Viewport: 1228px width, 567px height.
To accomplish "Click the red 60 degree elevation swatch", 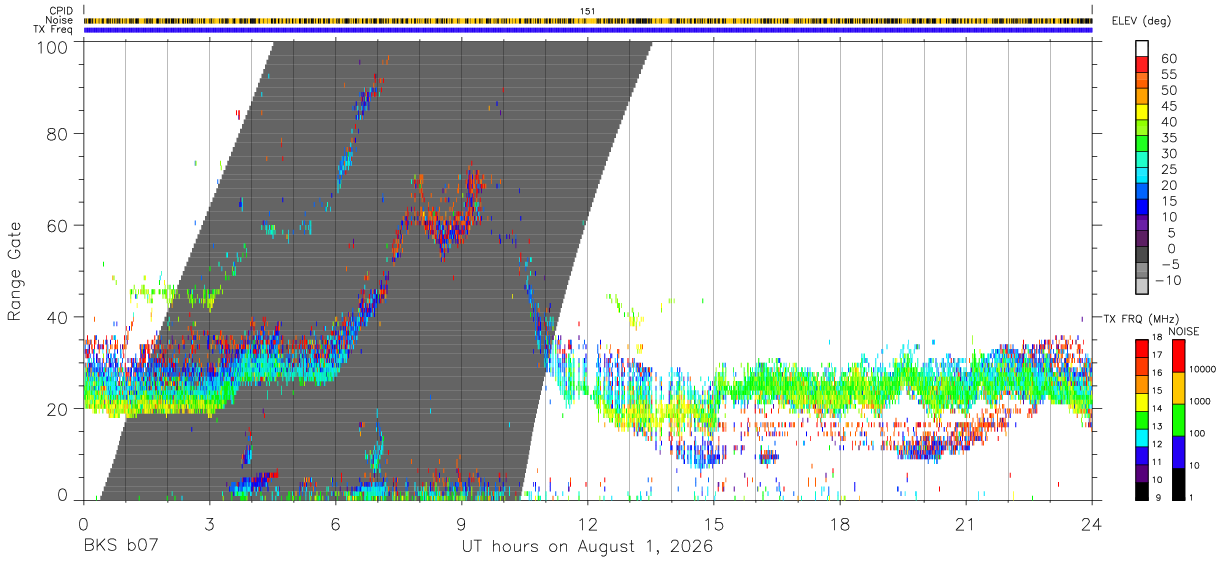I will (x=1141, y=65).
